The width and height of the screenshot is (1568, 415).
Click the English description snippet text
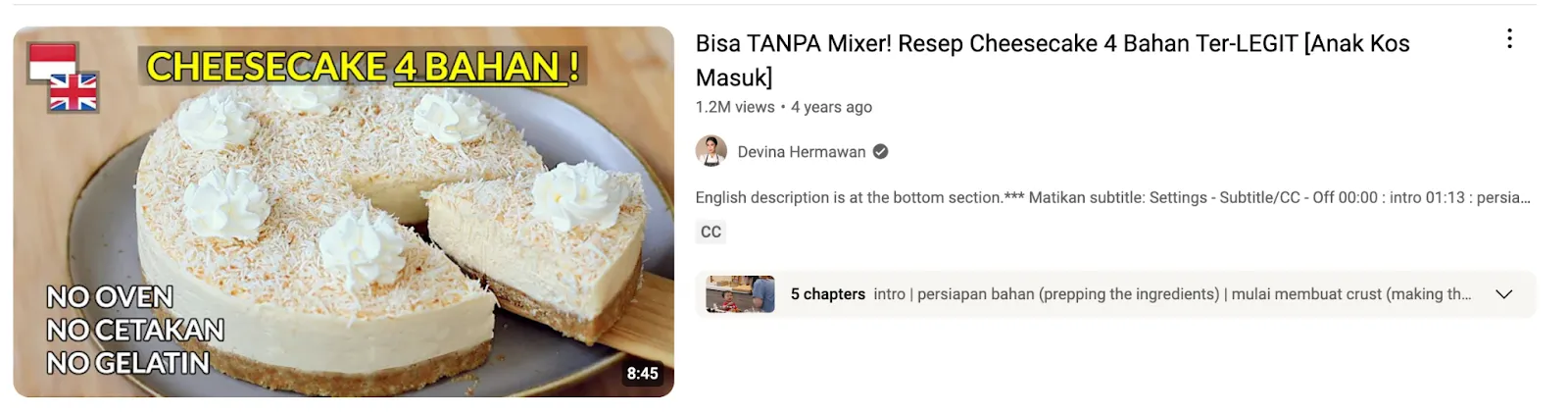(1112, 197)
